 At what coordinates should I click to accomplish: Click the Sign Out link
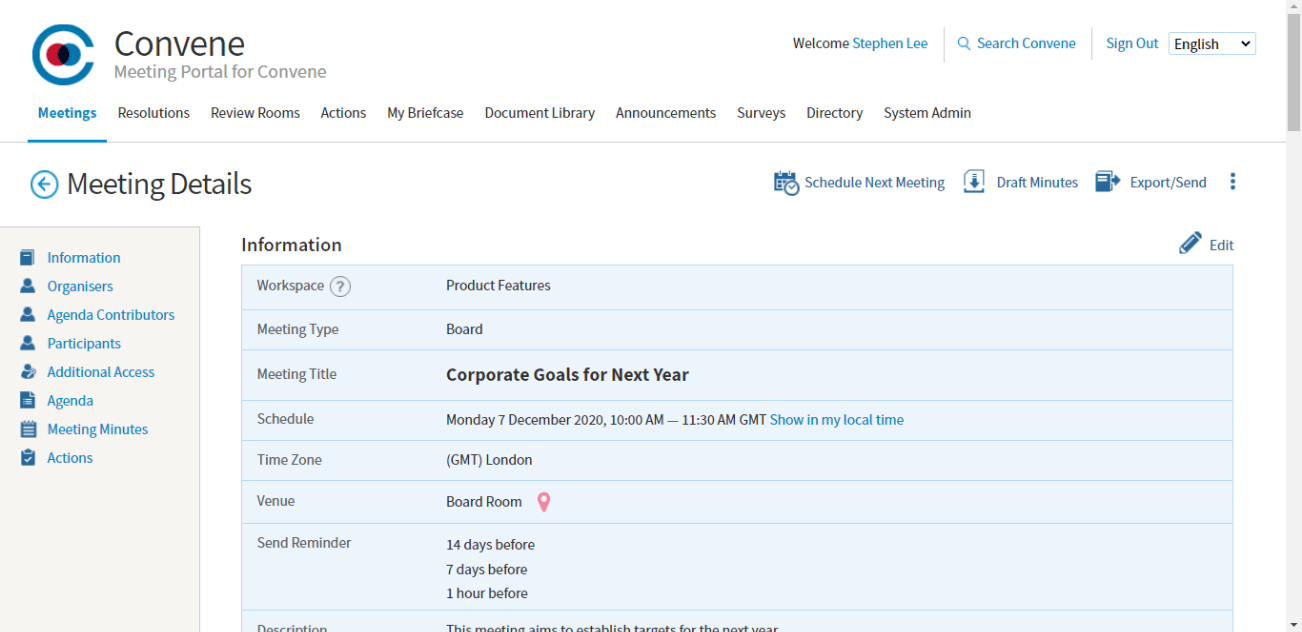click(1132, 44)
